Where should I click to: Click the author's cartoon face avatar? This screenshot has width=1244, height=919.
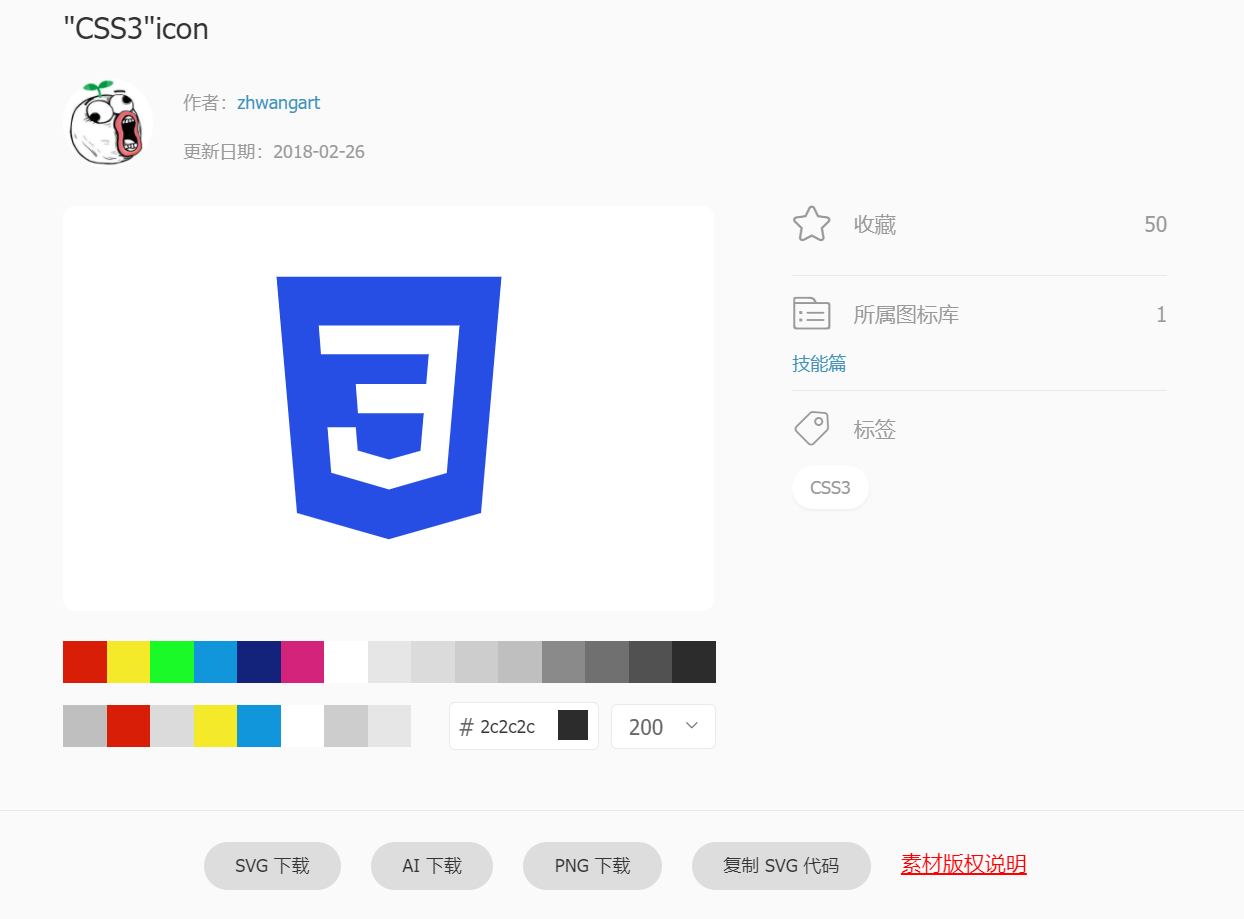pyautogui.click(x=109, y=123)
